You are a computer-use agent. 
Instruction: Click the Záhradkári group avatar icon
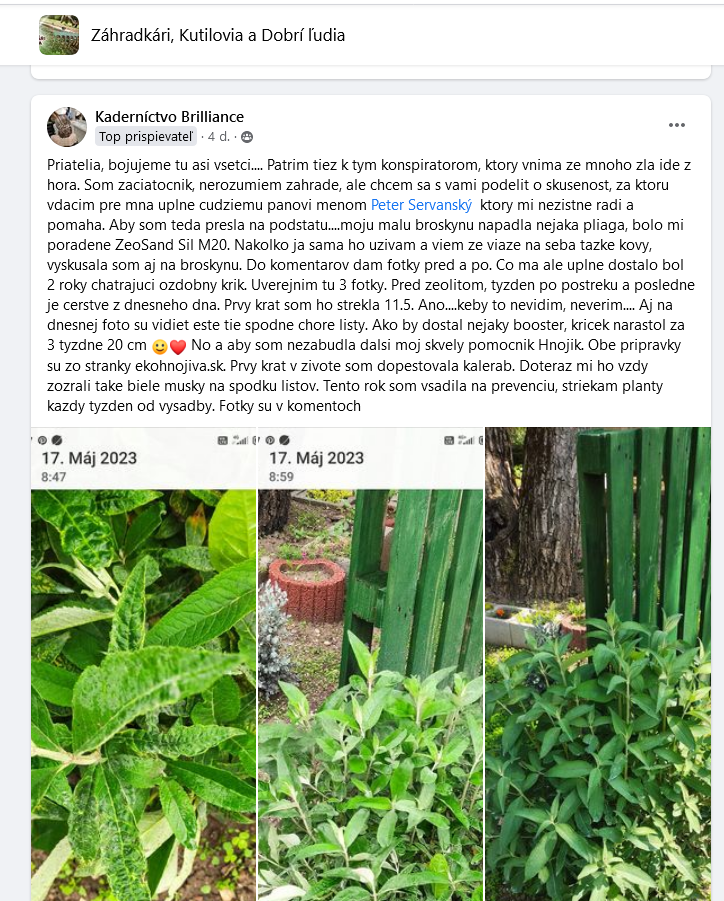pos(59,35)
